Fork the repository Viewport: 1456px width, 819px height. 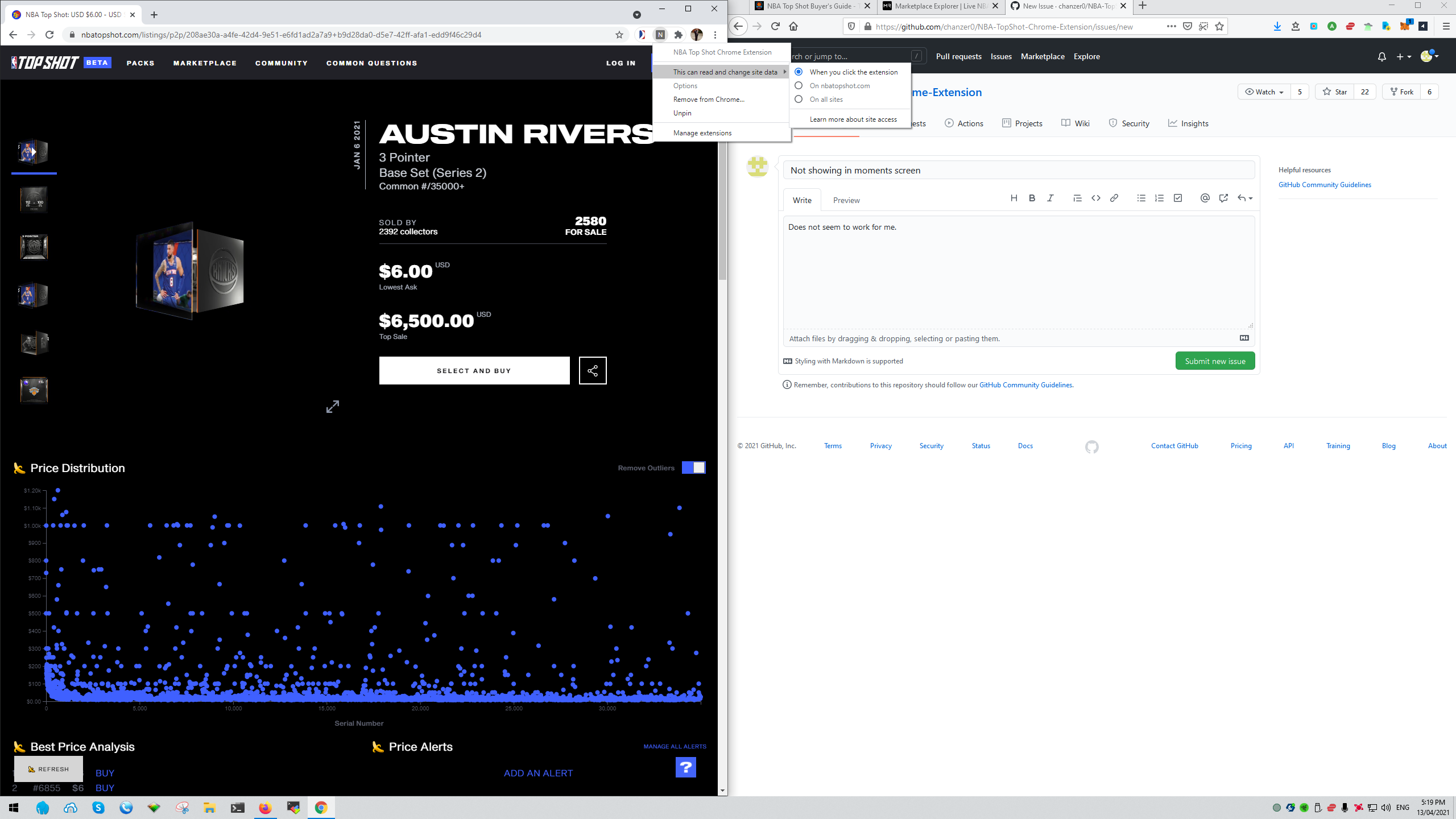point(1401,92)
